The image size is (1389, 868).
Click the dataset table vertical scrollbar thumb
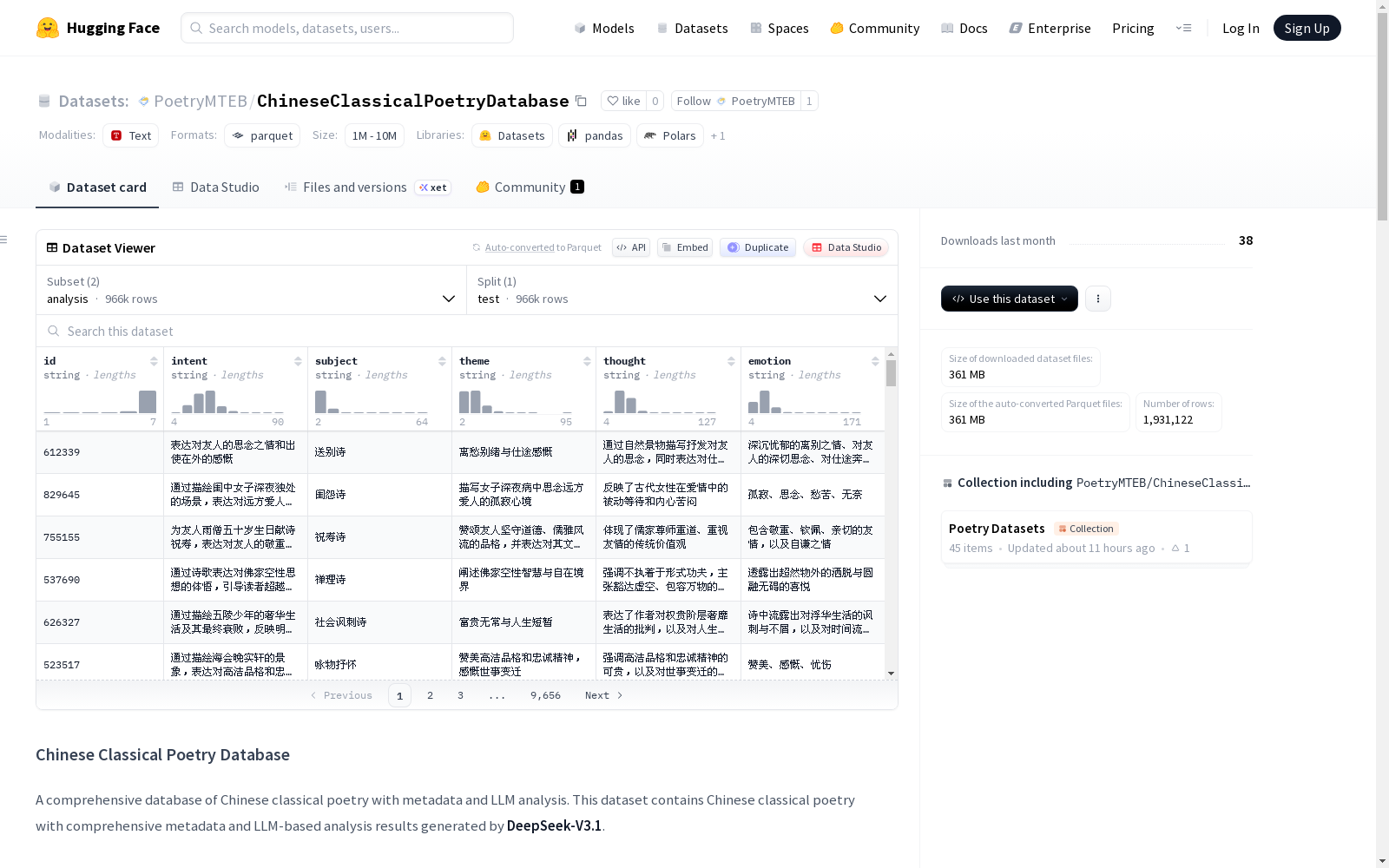click(x=891, y=373)
